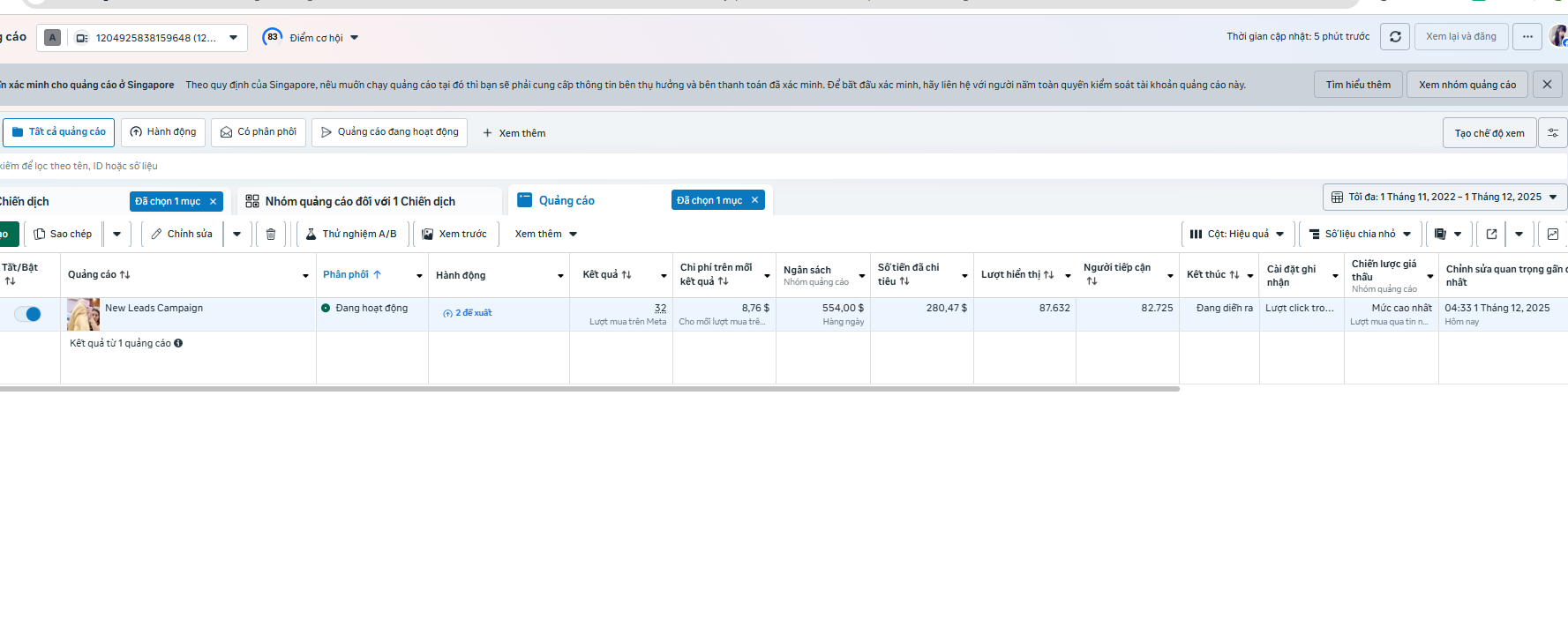1568x627 pixels.
Task: Open the charts panel icon
Action: point(1553,234)
